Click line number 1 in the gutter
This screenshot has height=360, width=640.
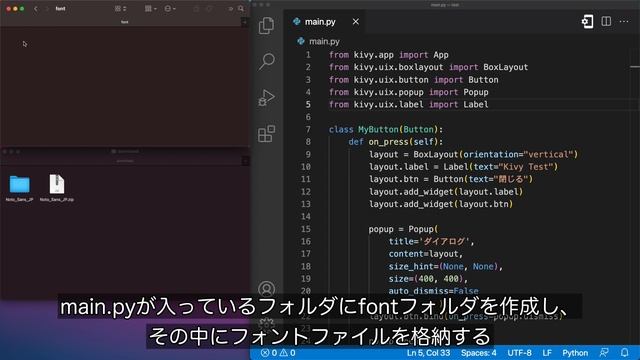click(x=308, y=55)
